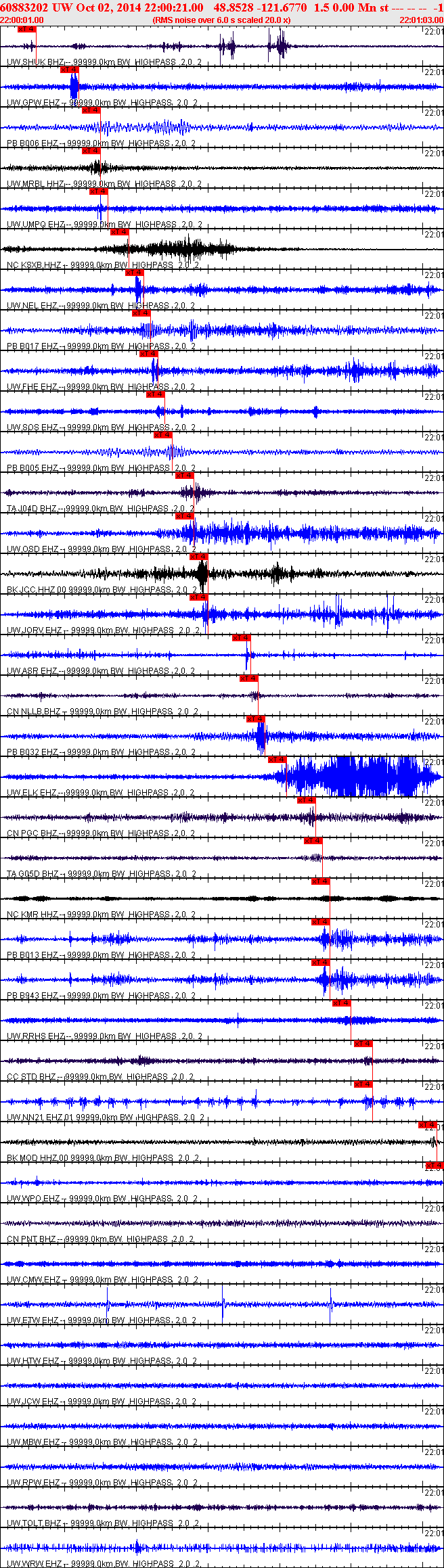The width and height of the screenshot is (444, 1568).
Task: Click the pick flag on PB.B006 trace
Action: point(91,110)
